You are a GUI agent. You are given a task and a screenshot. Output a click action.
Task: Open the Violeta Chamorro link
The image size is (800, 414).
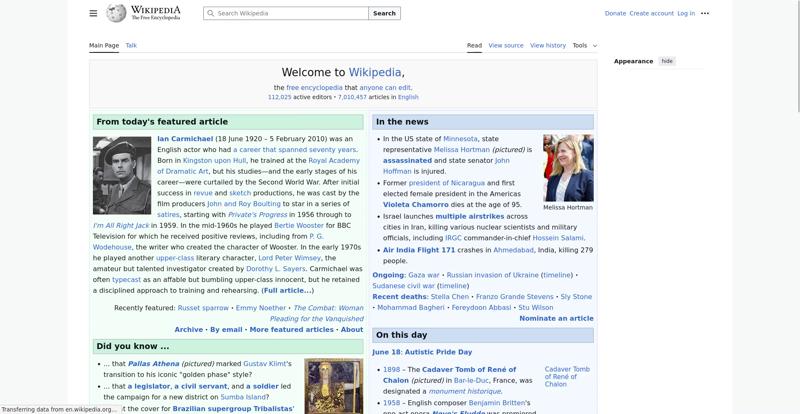[416, 205]
